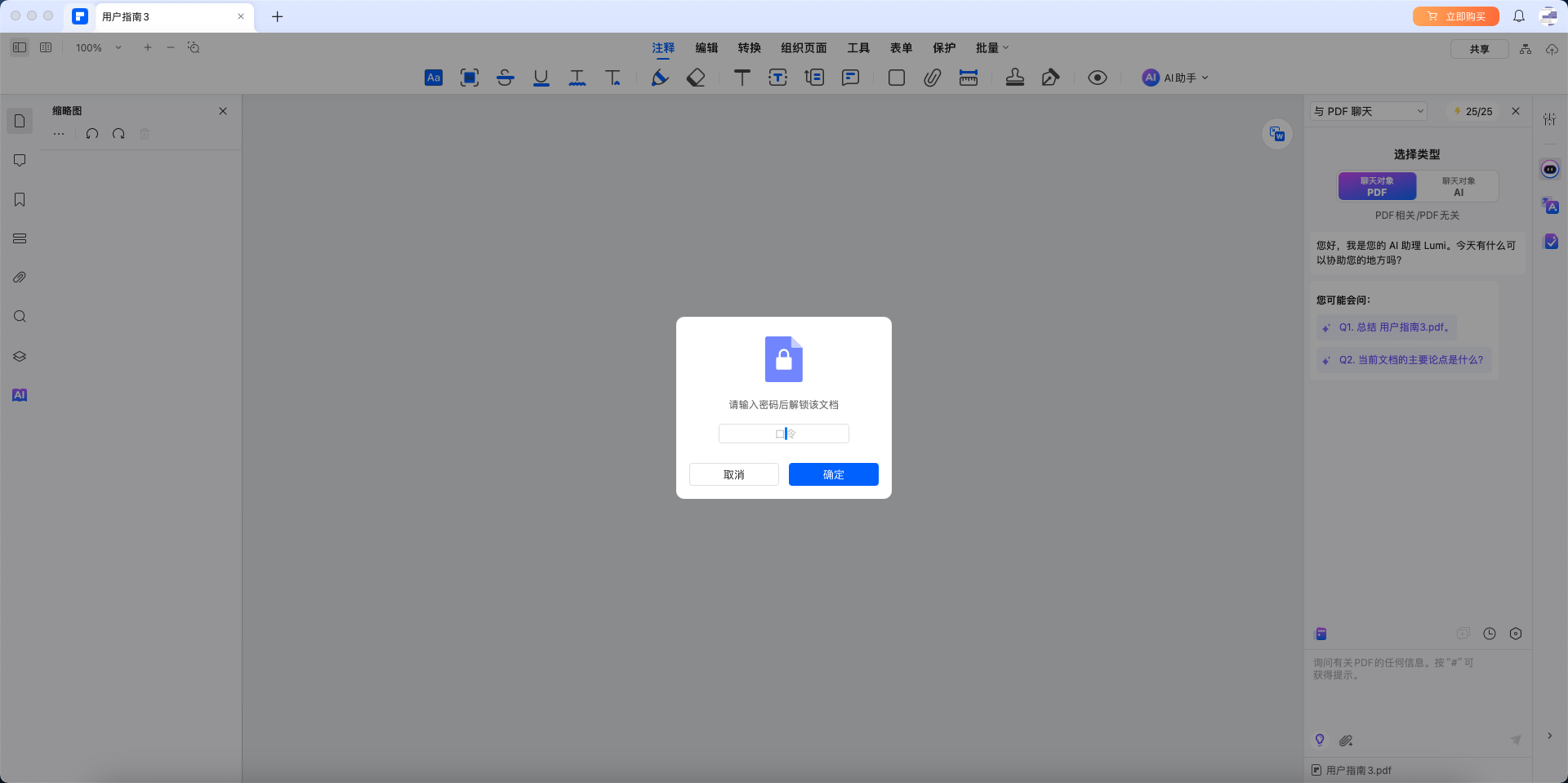Viewport: 1568px width, 783px height.
Task: Select the strikethrough annotation tool
Action: [x=505, y=78]
